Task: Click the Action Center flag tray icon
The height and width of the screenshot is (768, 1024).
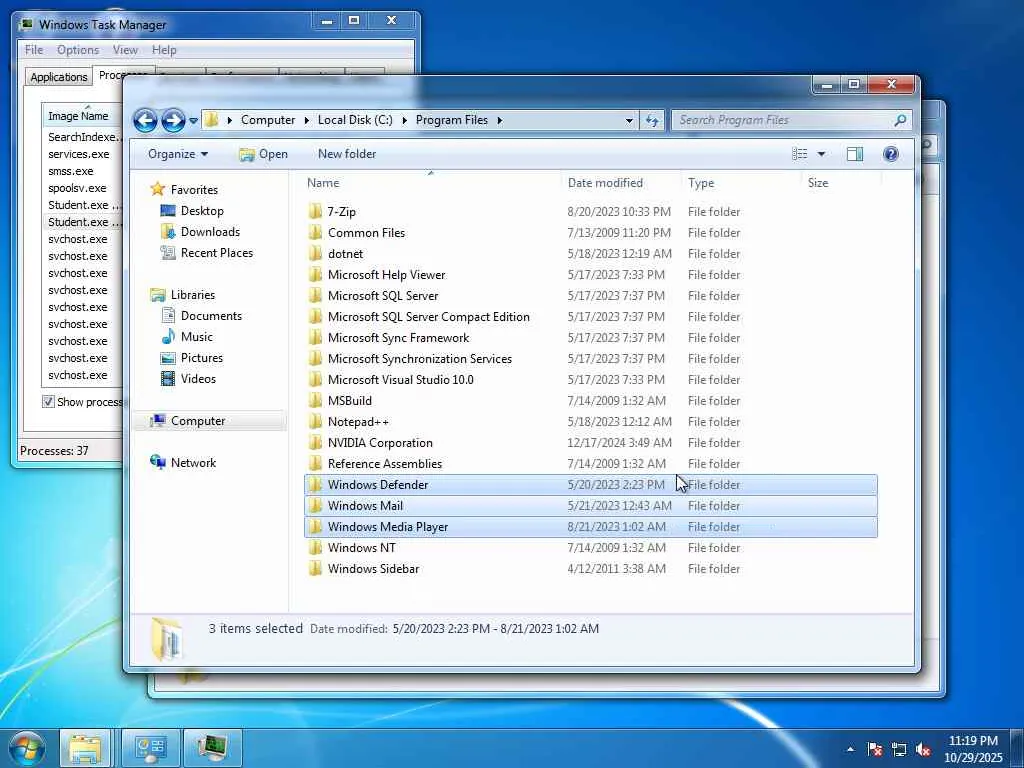Action: (x=874, y=749)
